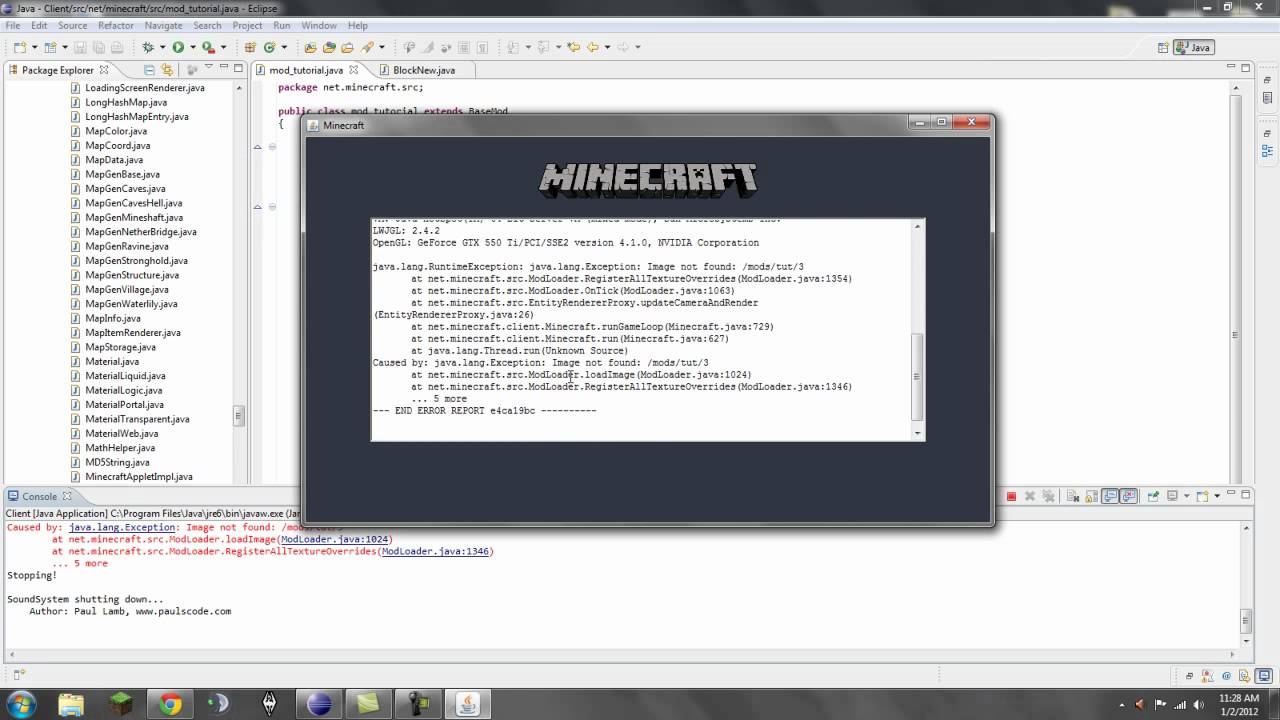Click the Scroll Lock icon in Console
This screenshot has width=1280, height=720.
coord(1091,496)
